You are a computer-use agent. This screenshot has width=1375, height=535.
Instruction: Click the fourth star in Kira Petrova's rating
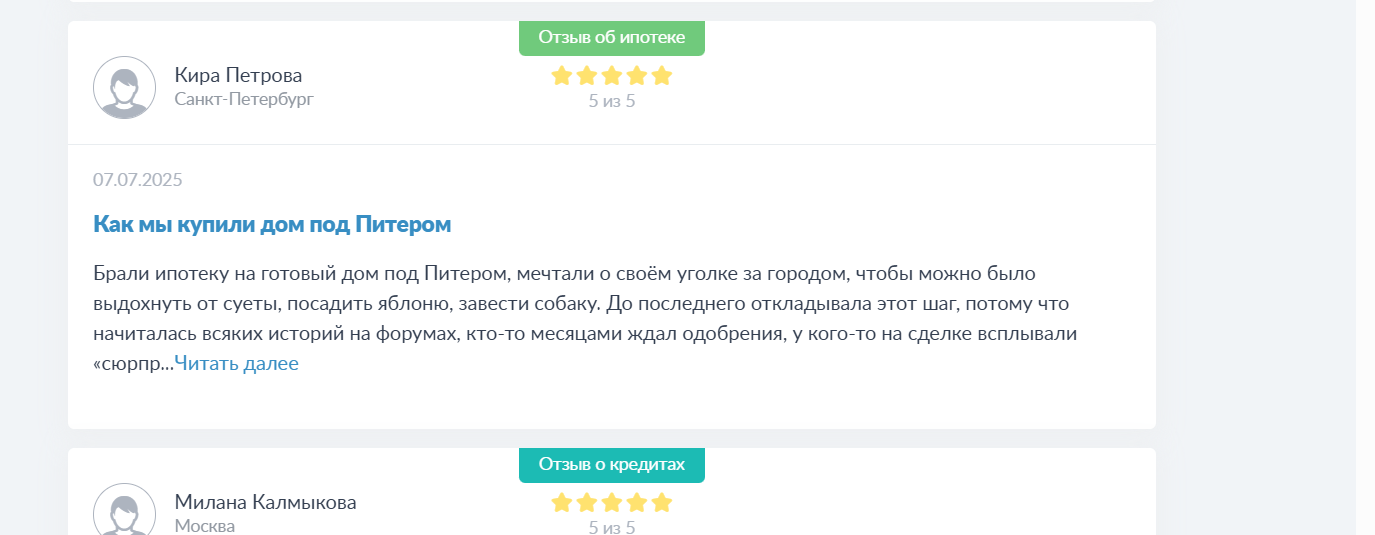tap(637, 75)
